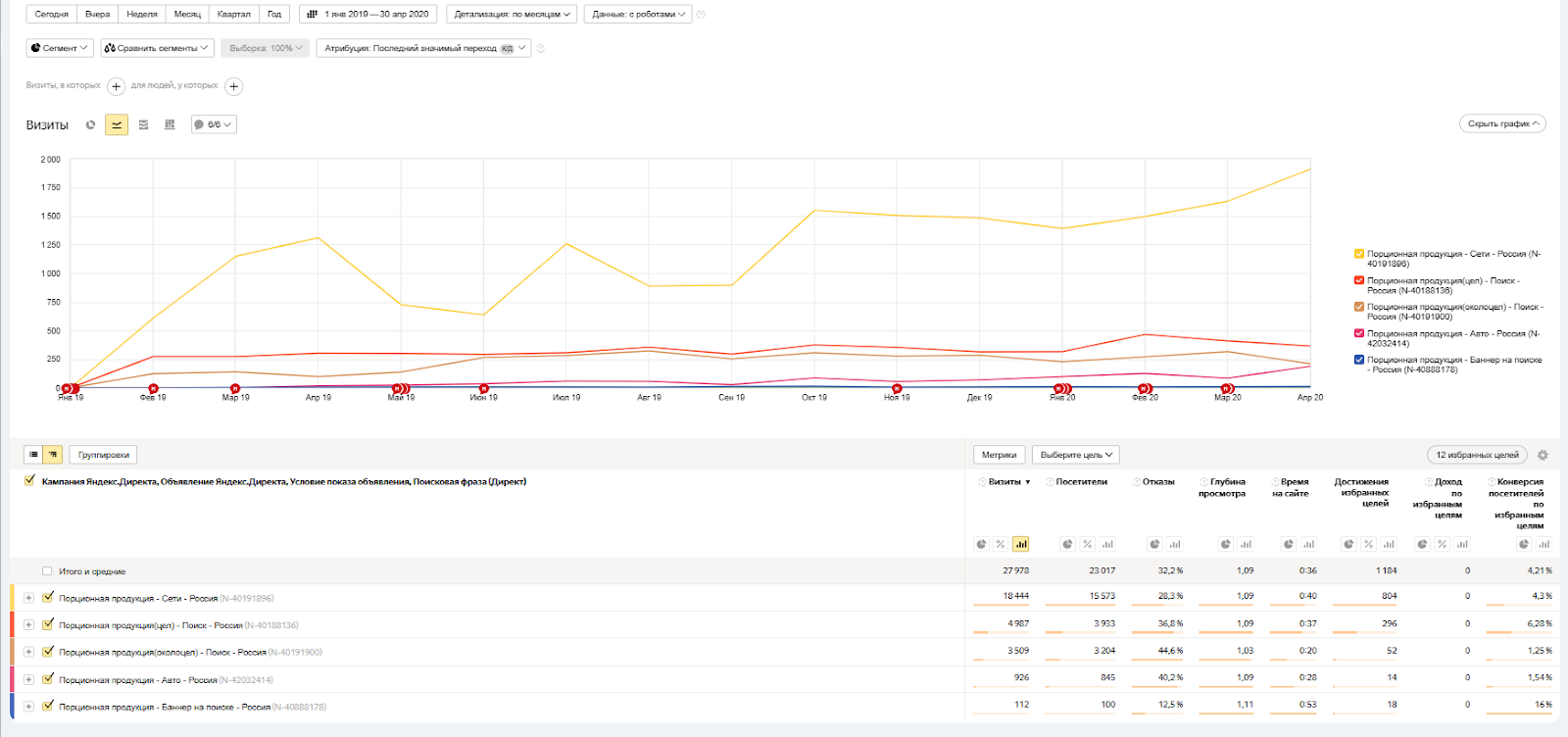Switch Посетители column to pie chart display
Viewport: 1568px width, 737px height.
coord(1068,544)
